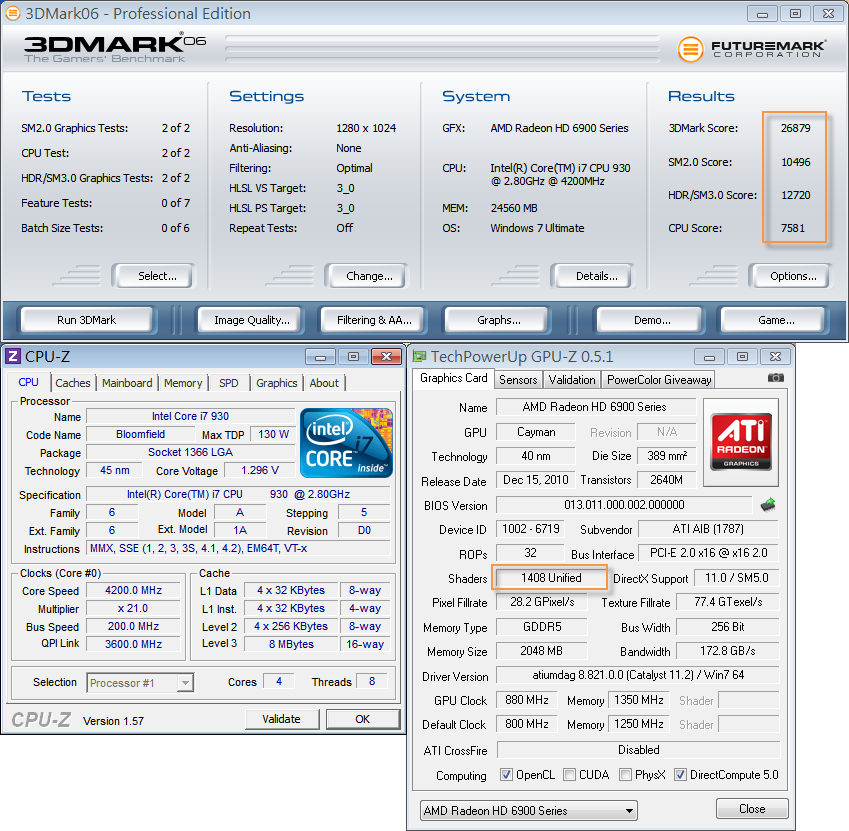
Task: Click OK in CPU-Z
Action: pyautogui.click(x=362, y=719)
